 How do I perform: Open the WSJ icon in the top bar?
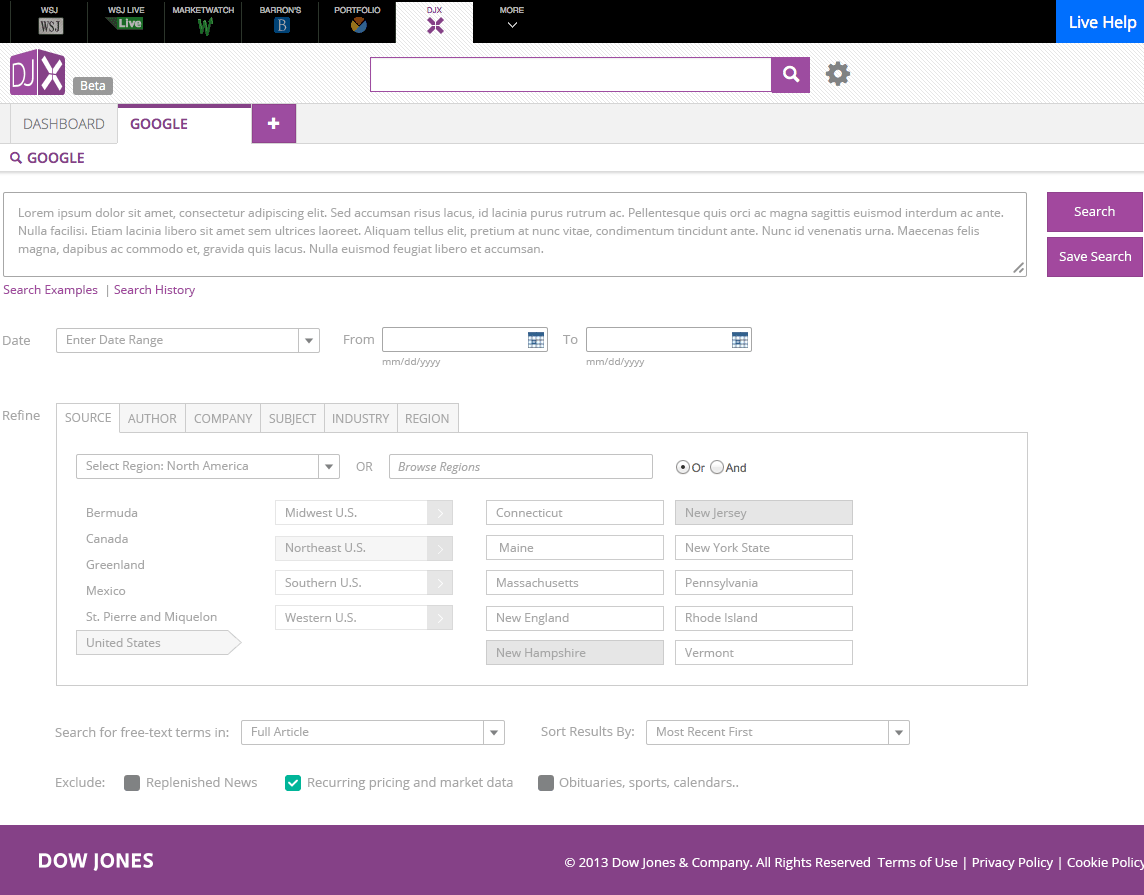click(x=50, y=26)
